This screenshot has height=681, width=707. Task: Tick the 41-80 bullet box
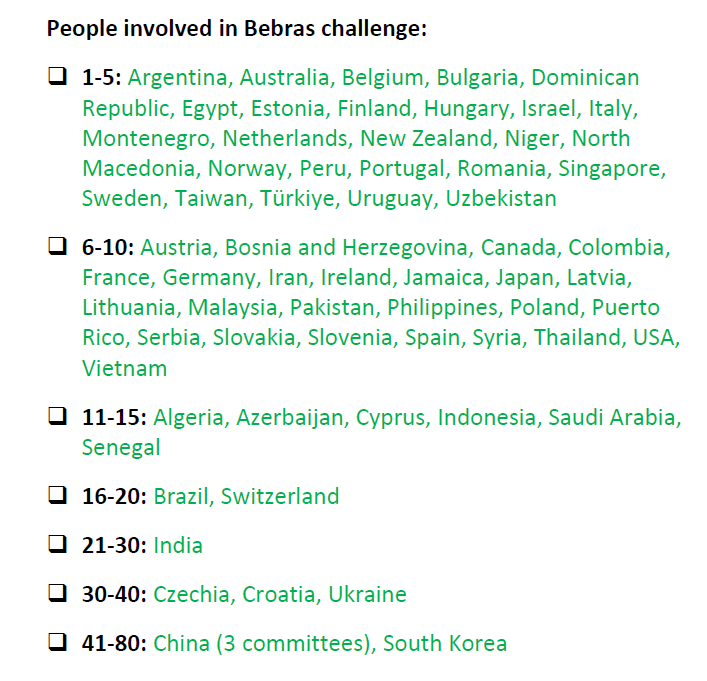point(58,642)
